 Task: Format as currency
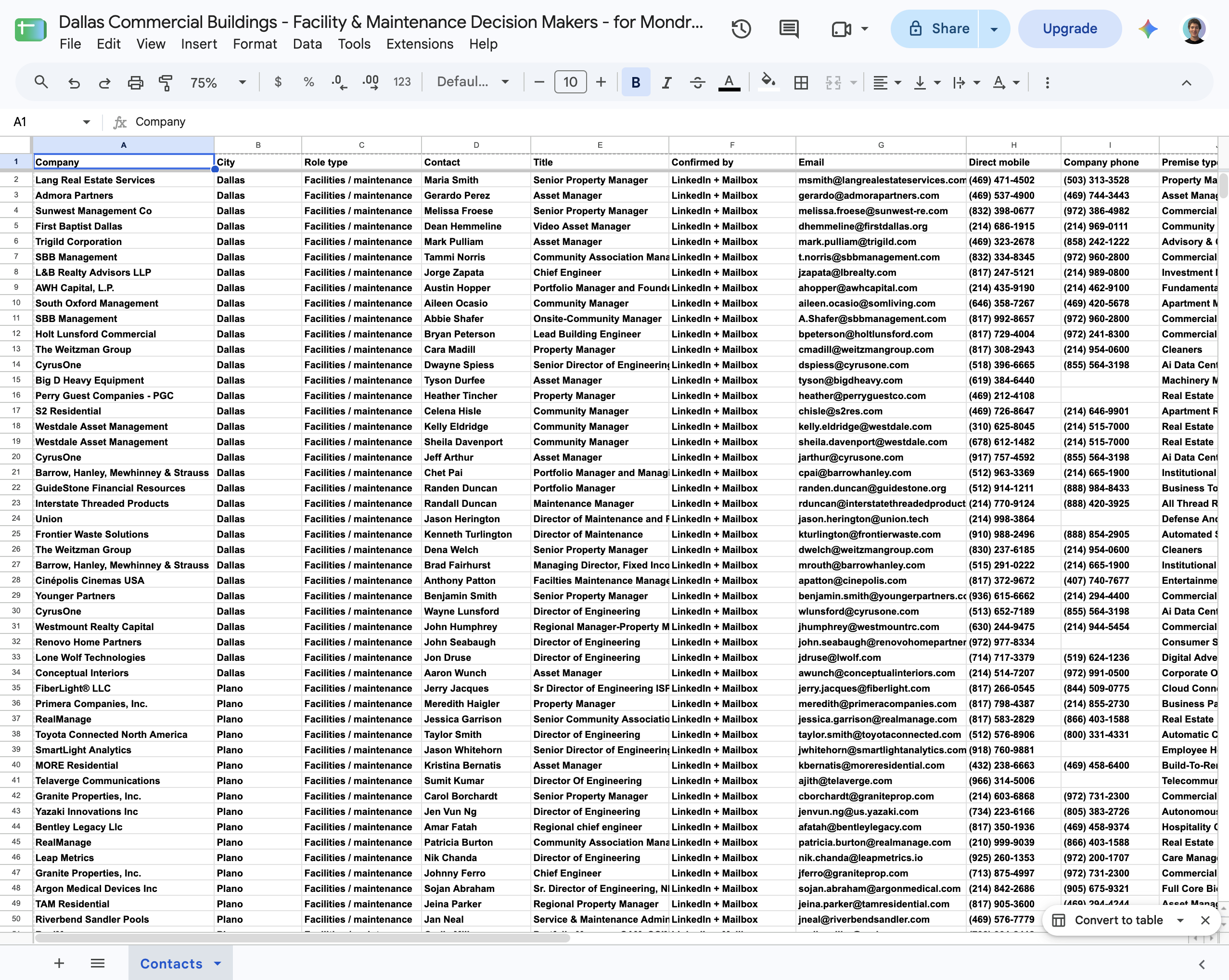(278, 82)
